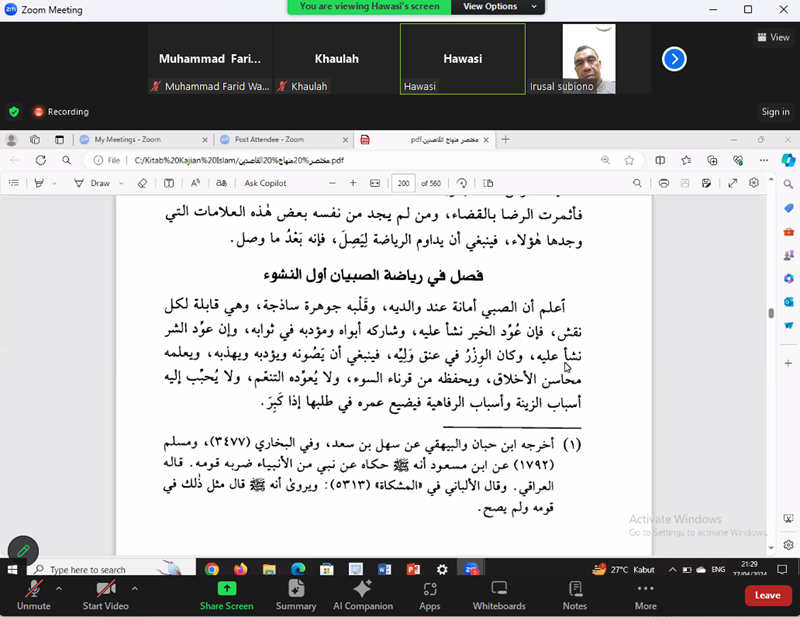The image size is (800, 617).
Task: Open Zoom Apps
Action: point(430,595)
